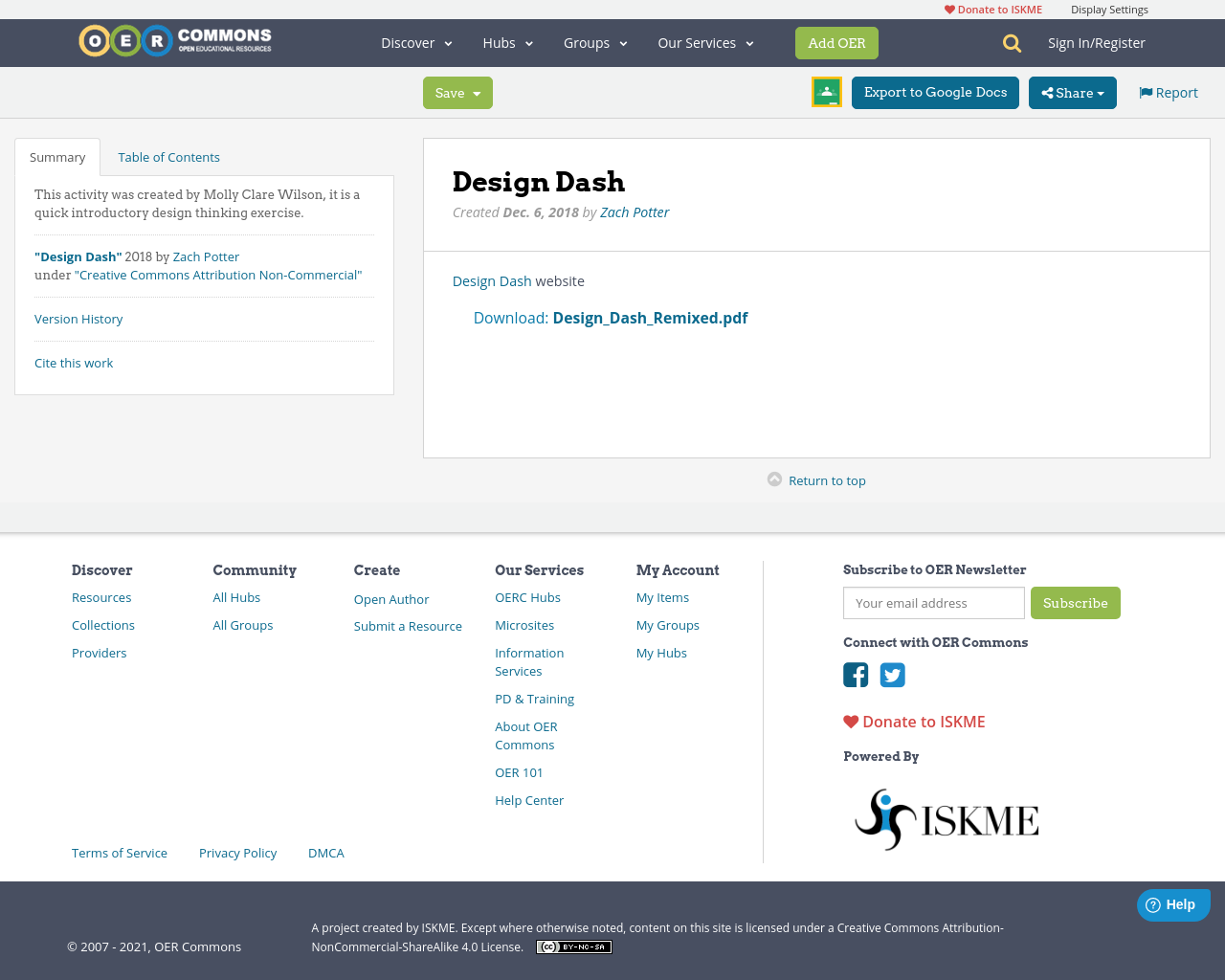The height and width of the screenshot is (980, 1225).
Task: Open the Design Dash website link
Action: [492, 281]
